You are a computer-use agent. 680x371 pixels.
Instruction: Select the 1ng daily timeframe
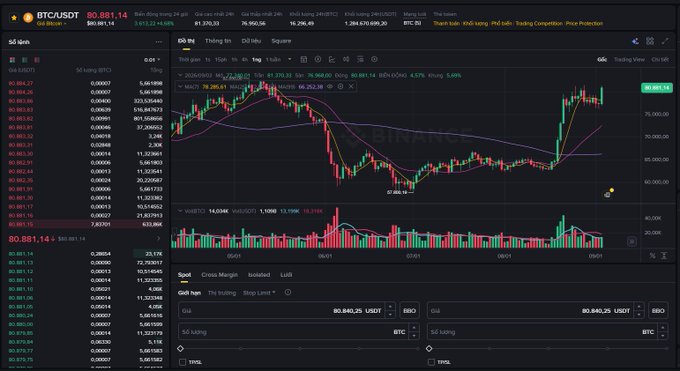257,59
